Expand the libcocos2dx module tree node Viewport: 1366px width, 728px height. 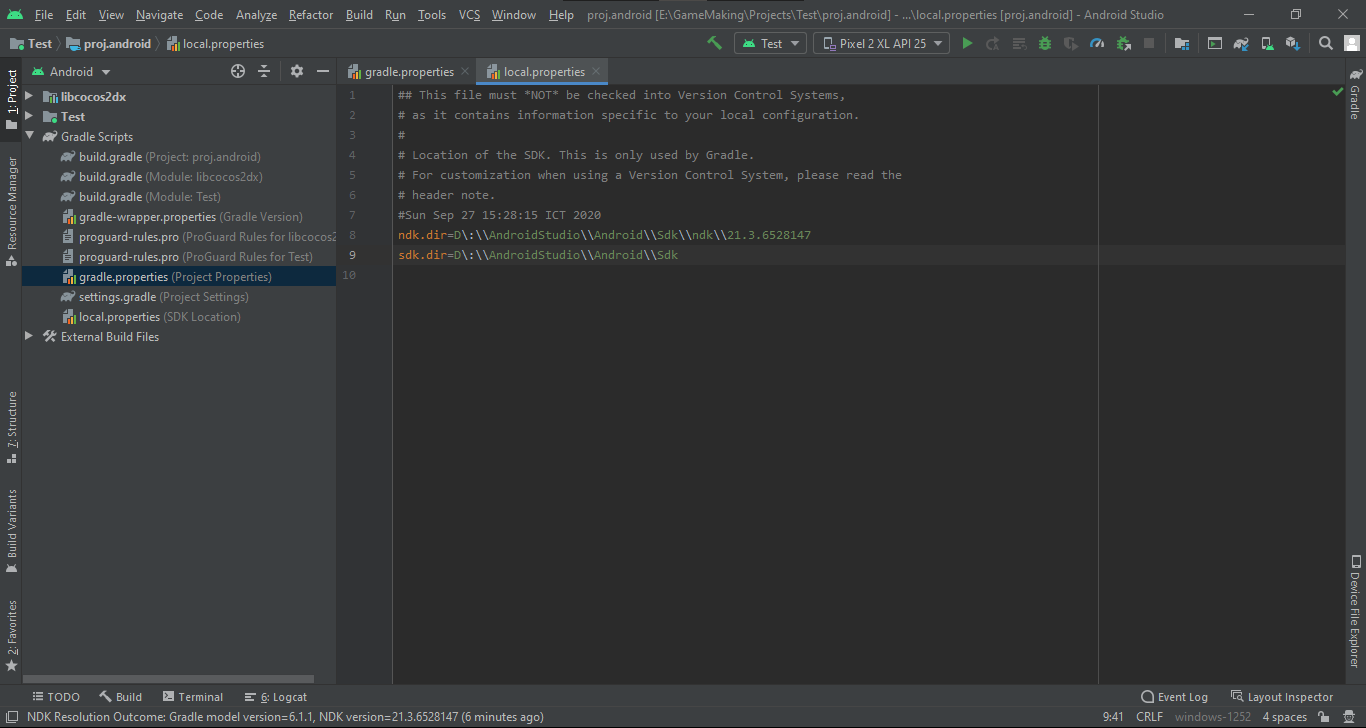(29, 97)
